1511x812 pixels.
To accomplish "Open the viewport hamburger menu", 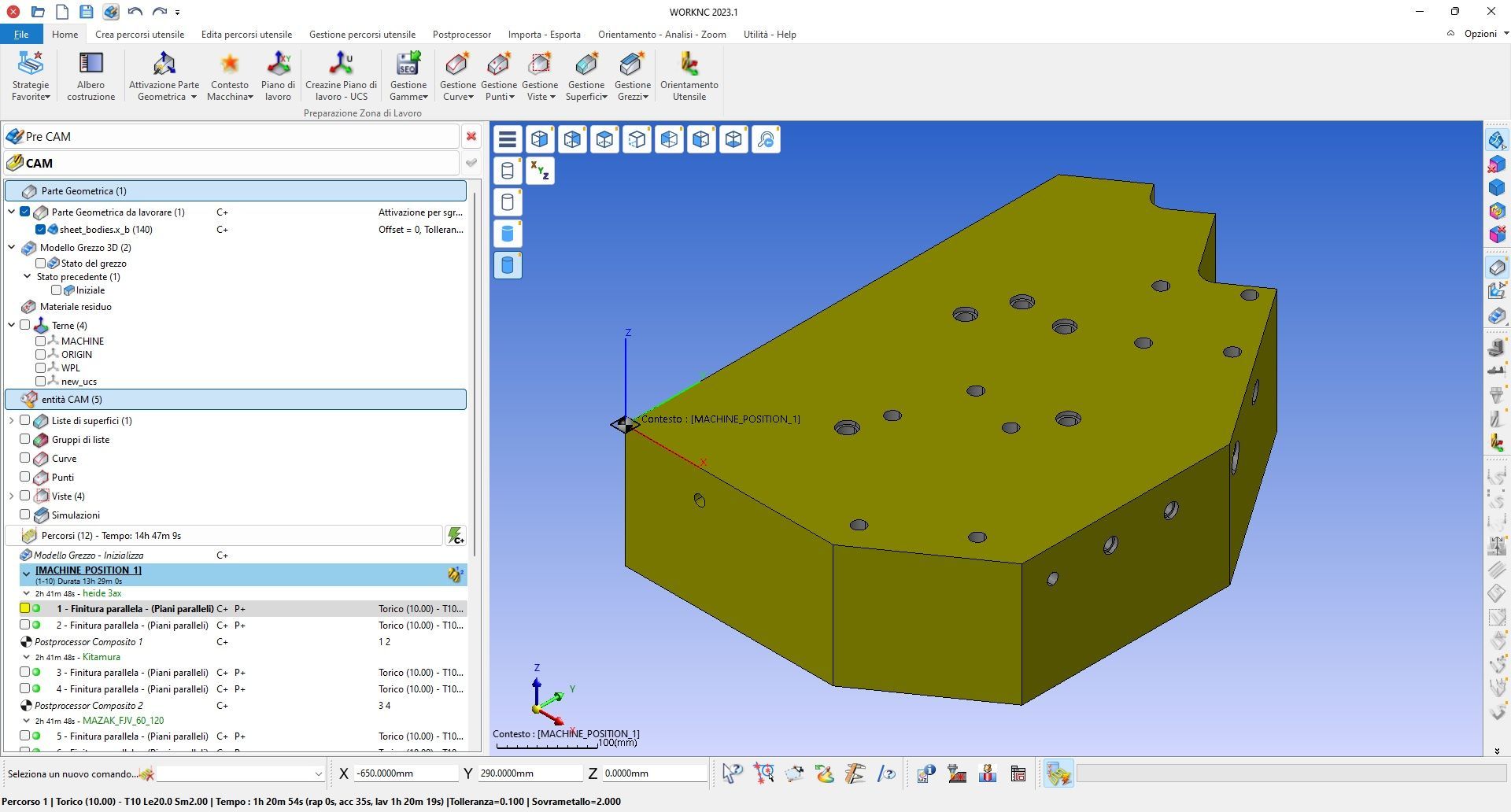I will coord(508,139).
